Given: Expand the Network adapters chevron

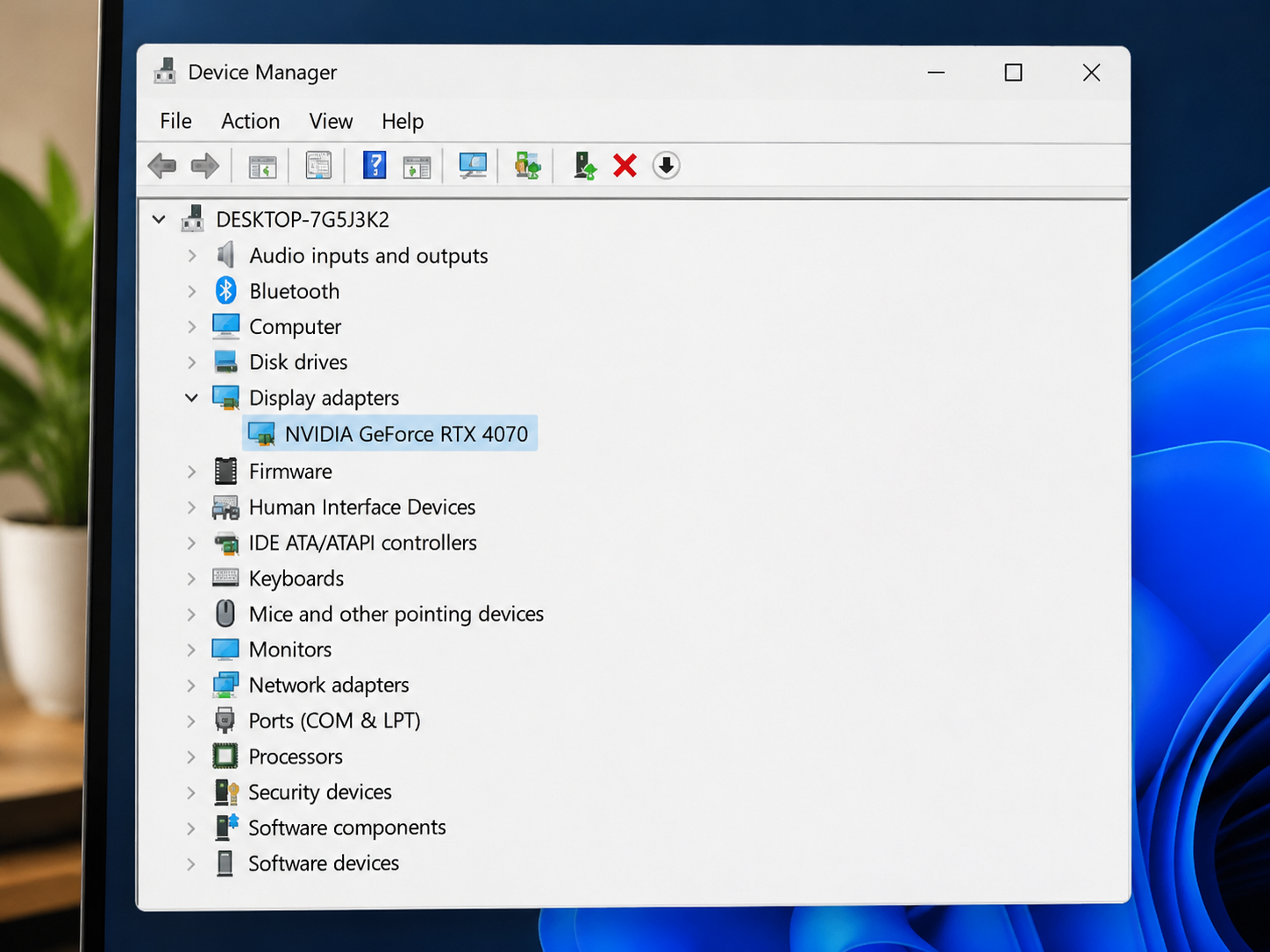Looking at the screenshot, I should pyautogui.click(x=192, y=686).
